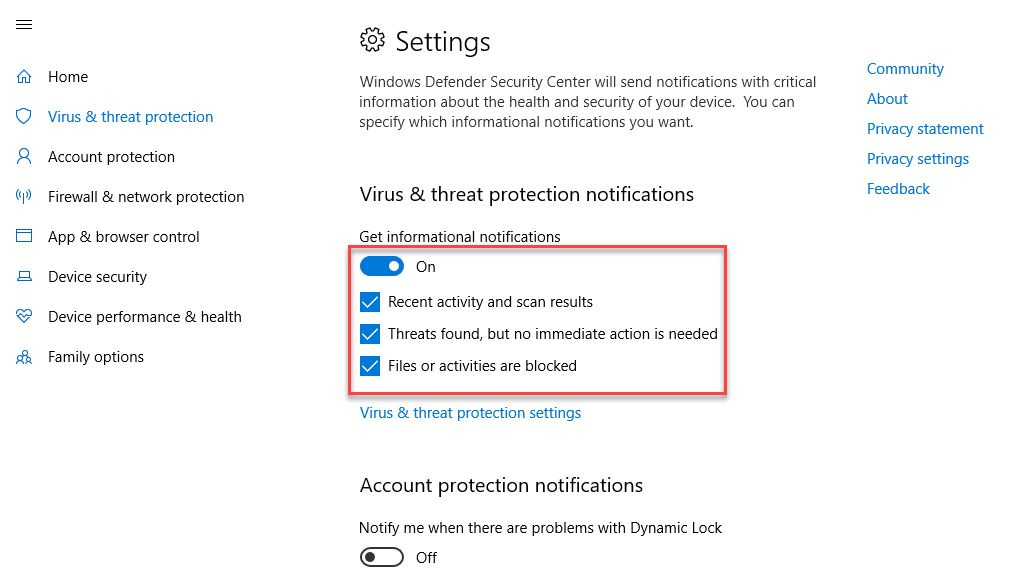The height and width of the screenshot is (582, 1020).
Task: Select Device security in the sidebar
Action: point(97,277)
